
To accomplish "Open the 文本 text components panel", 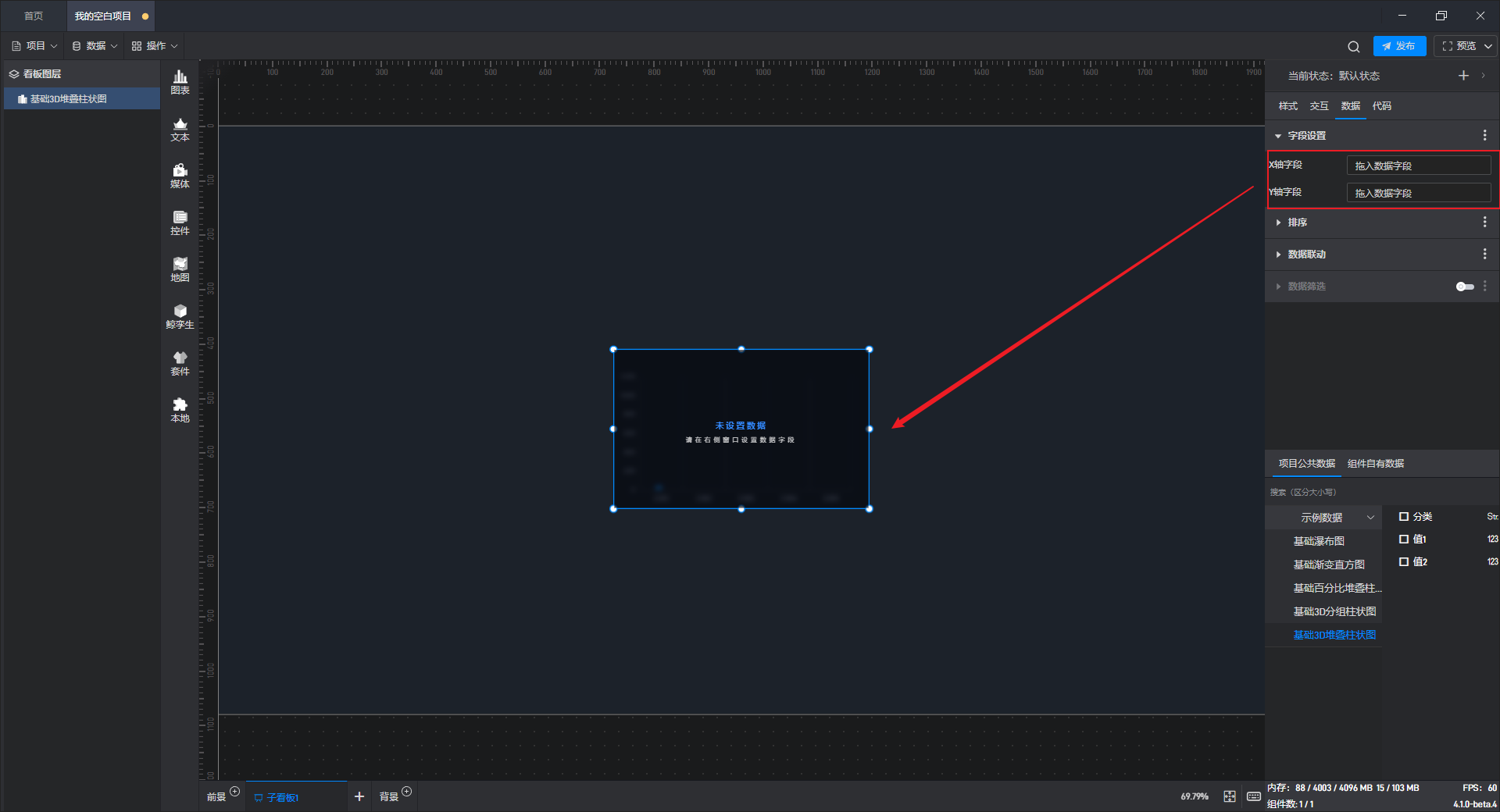I will tap(180, 129).
